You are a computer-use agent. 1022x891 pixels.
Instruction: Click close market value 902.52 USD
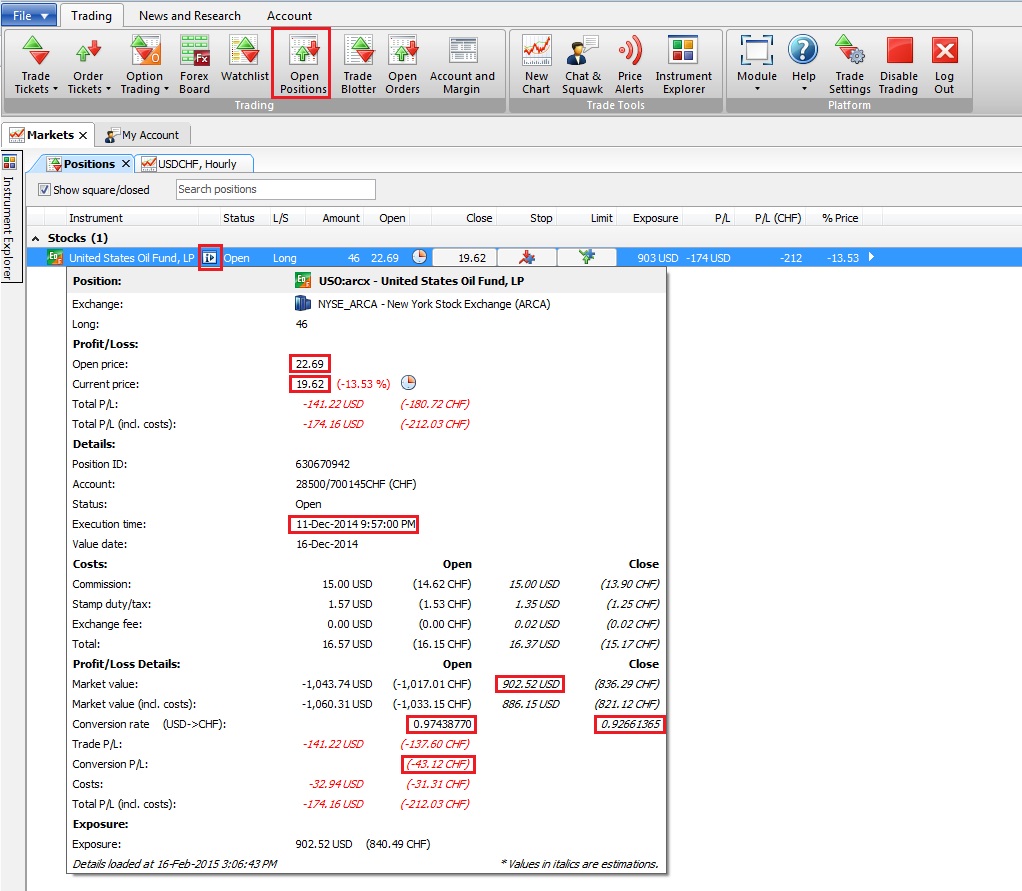(x=531, y=684)
